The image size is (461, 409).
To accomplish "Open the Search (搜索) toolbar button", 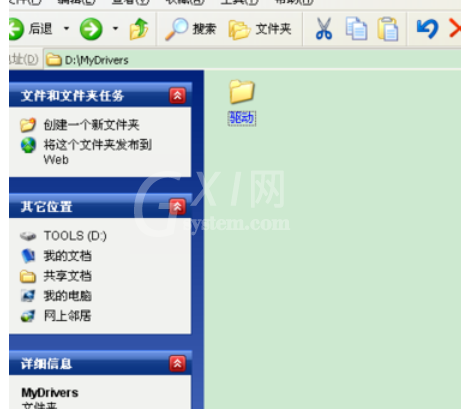I will [x=191, y=29].
